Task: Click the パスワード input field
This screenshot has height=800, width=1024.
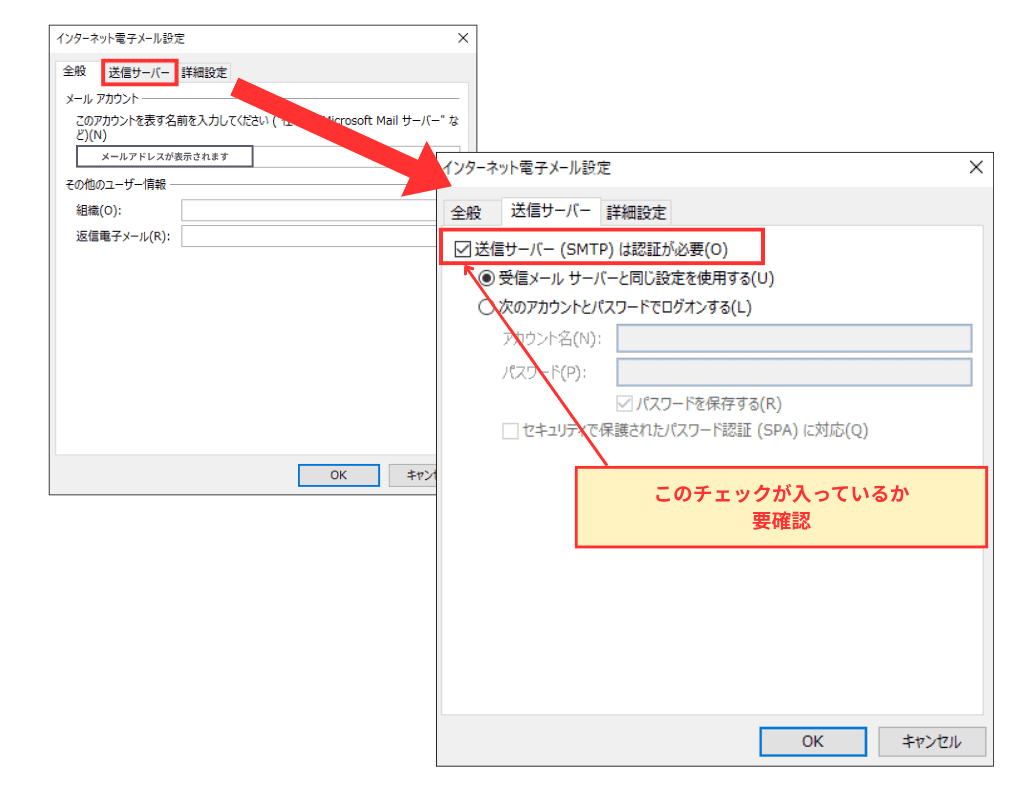Action: 794,373
